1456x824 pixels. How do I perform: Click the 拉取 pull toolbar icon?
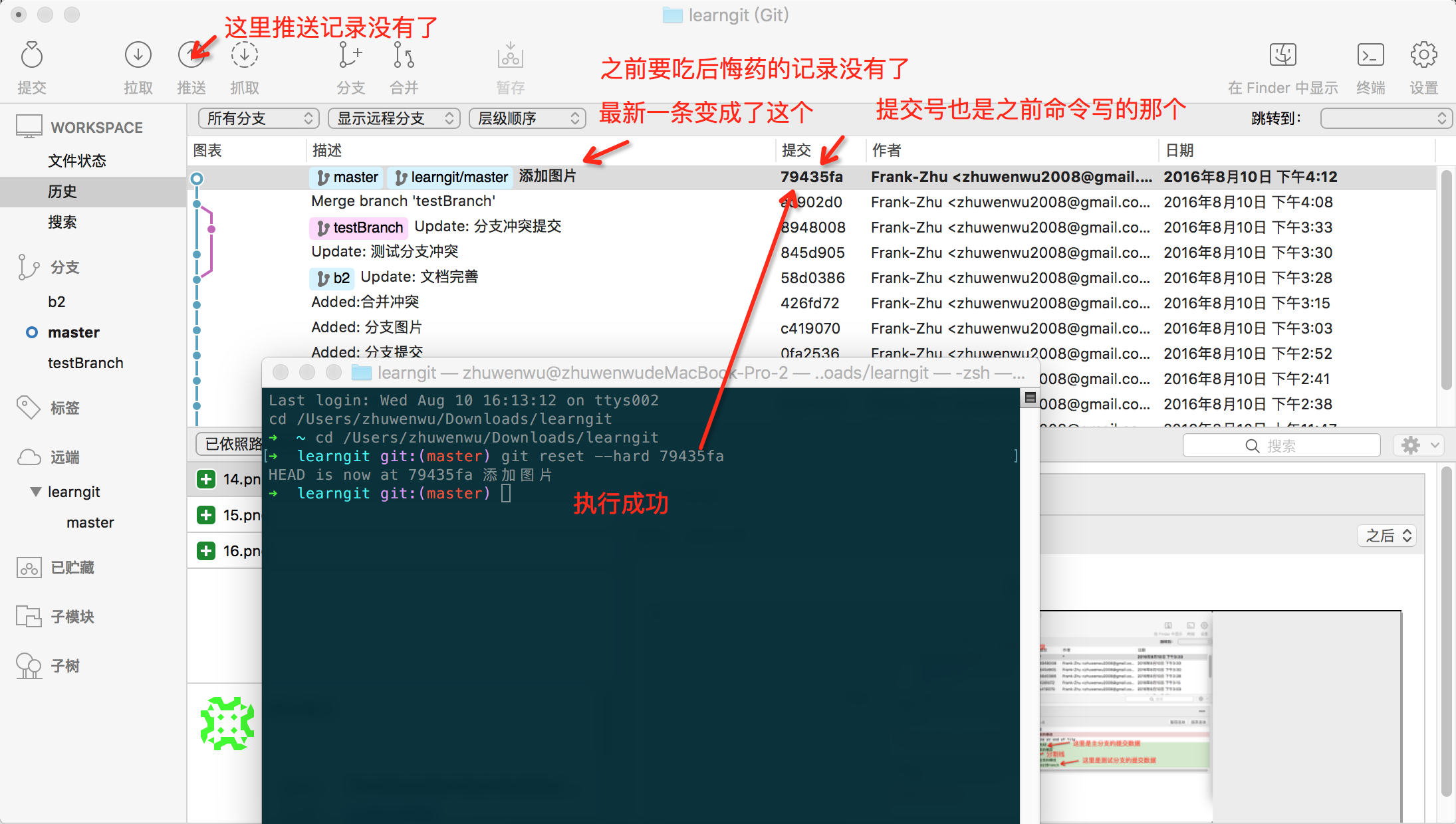pyautogui.click(x=138, y=55)
